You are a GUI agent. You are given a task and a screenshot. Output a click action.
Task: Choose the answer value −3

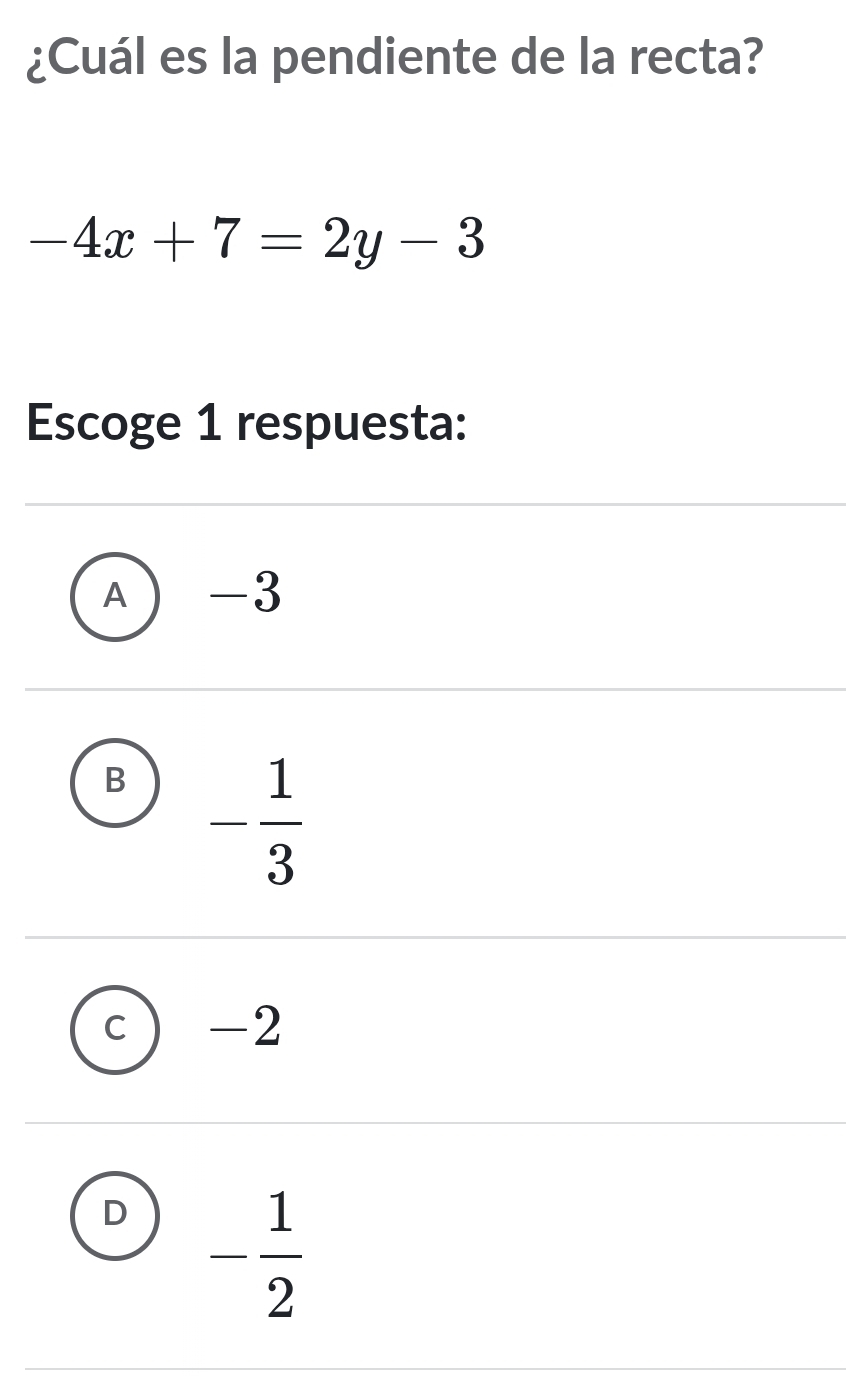tap(245, 596)
